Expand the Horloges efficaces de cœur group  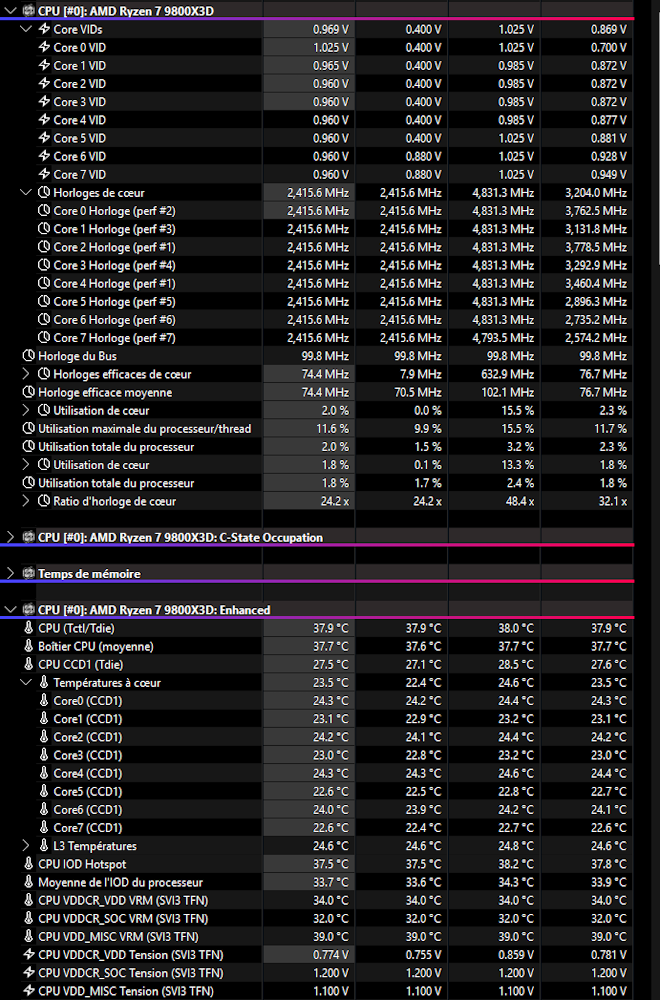coord(25,374)
